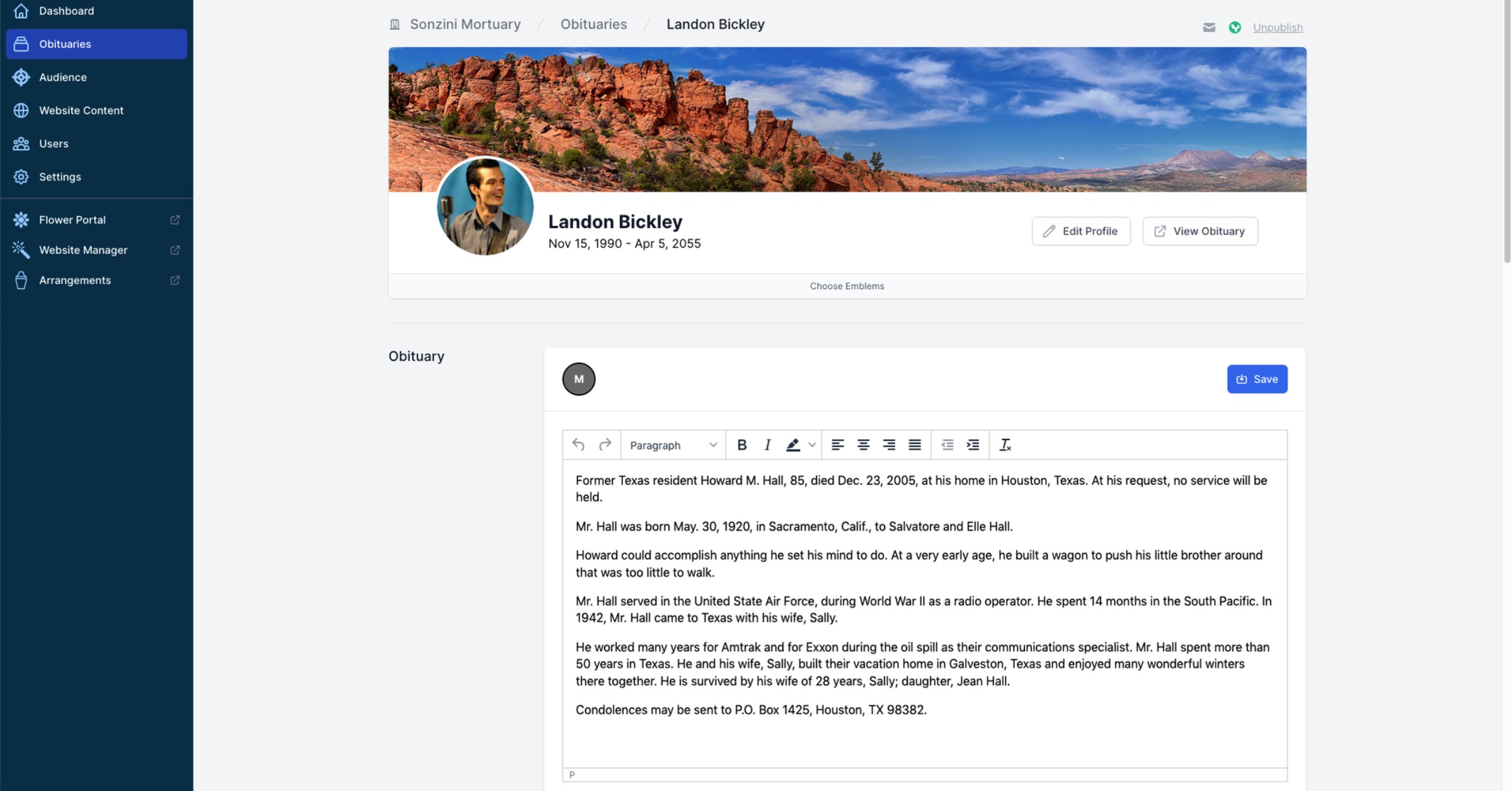Click the redo arrow in editor toolbar
Viewport: 1512px width, 791px height.
tap(605, 445)
